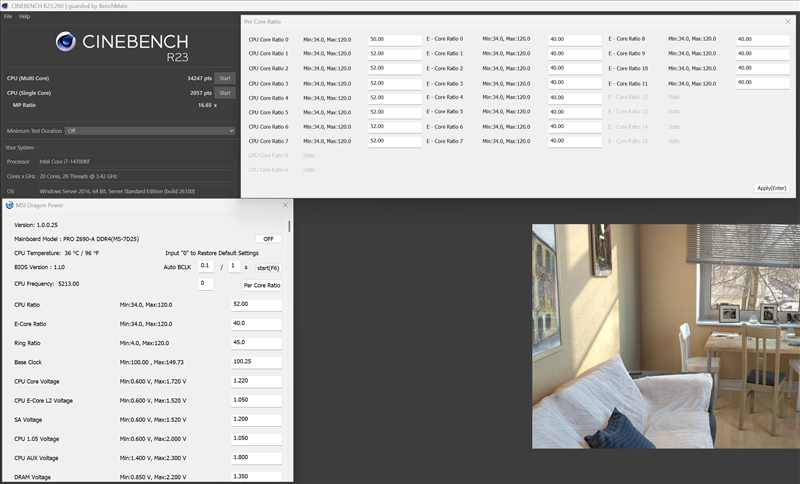Viewport: 800px width, 484px height.
Task: Click the MSI Dragon Power title icon
Action: pos(9,205)
